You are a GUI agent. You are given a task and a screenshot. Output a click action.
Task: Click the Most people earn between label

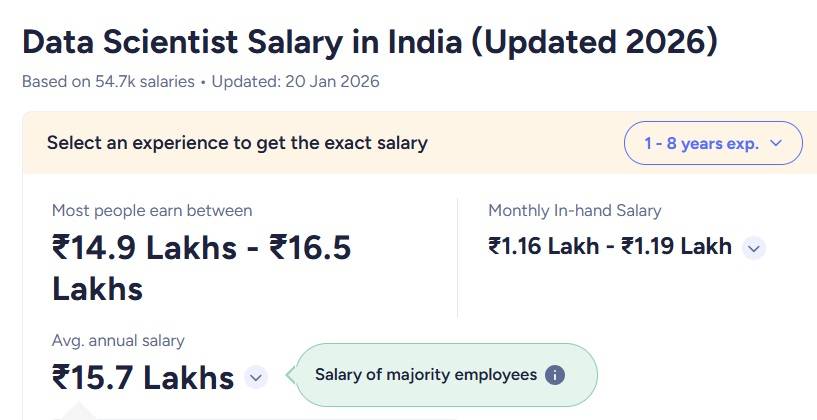click(152, 210)
